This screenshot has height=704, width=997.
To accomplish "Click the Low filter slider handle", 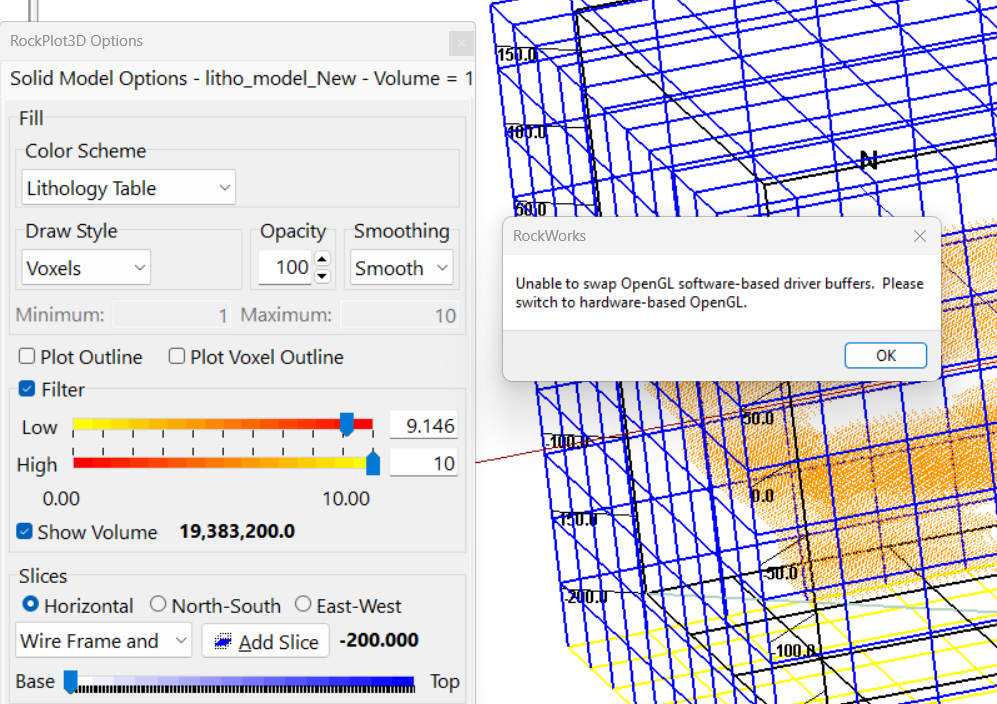I will pyautogui.click(x=347, y=425).
